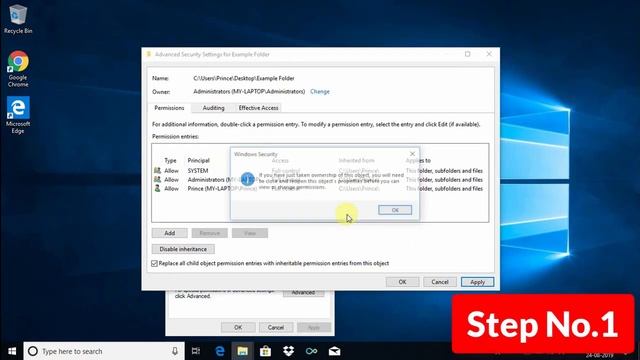Open Task View from the taskbar
Screen dimensions: 640x360
pyautogui.click(x=196, y=351)
